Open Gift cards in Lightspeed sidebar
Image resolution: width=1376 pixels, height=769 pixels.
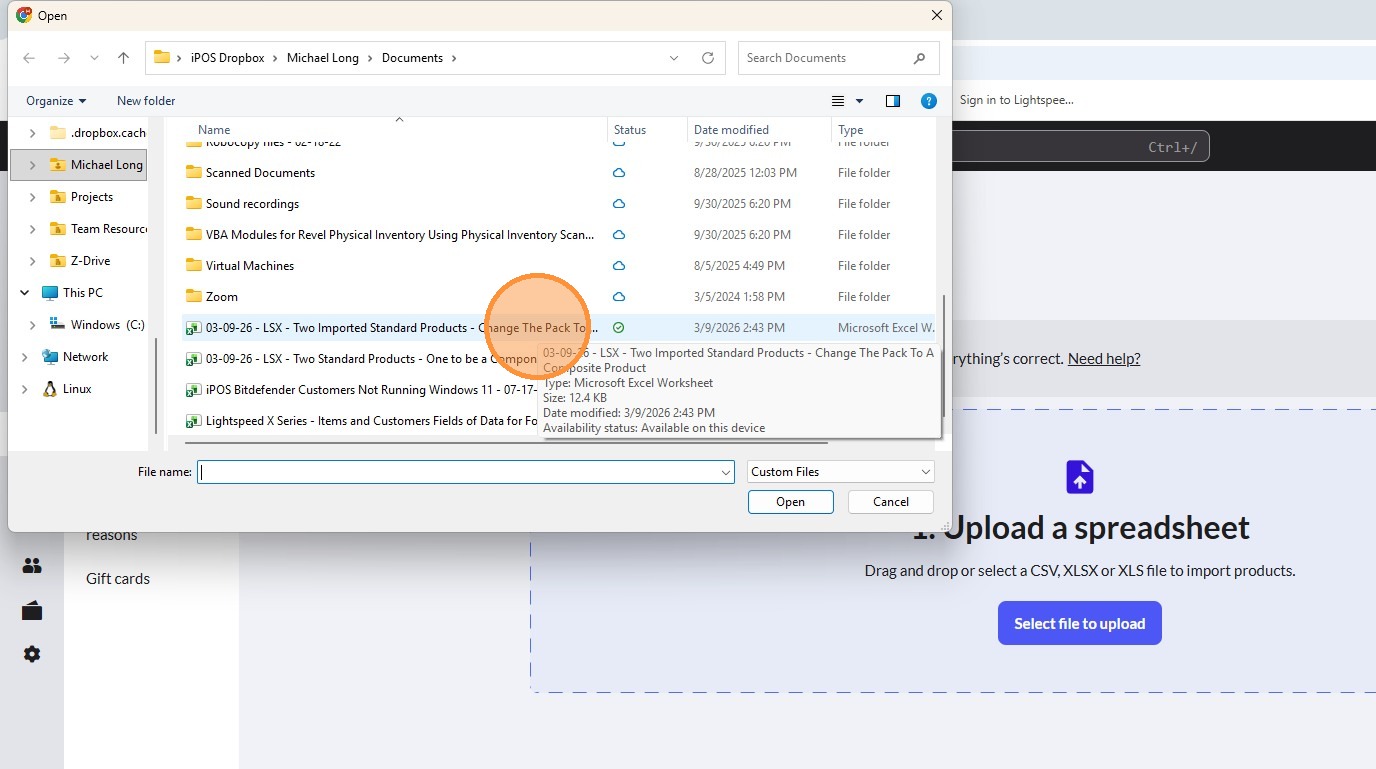[118, 578]
